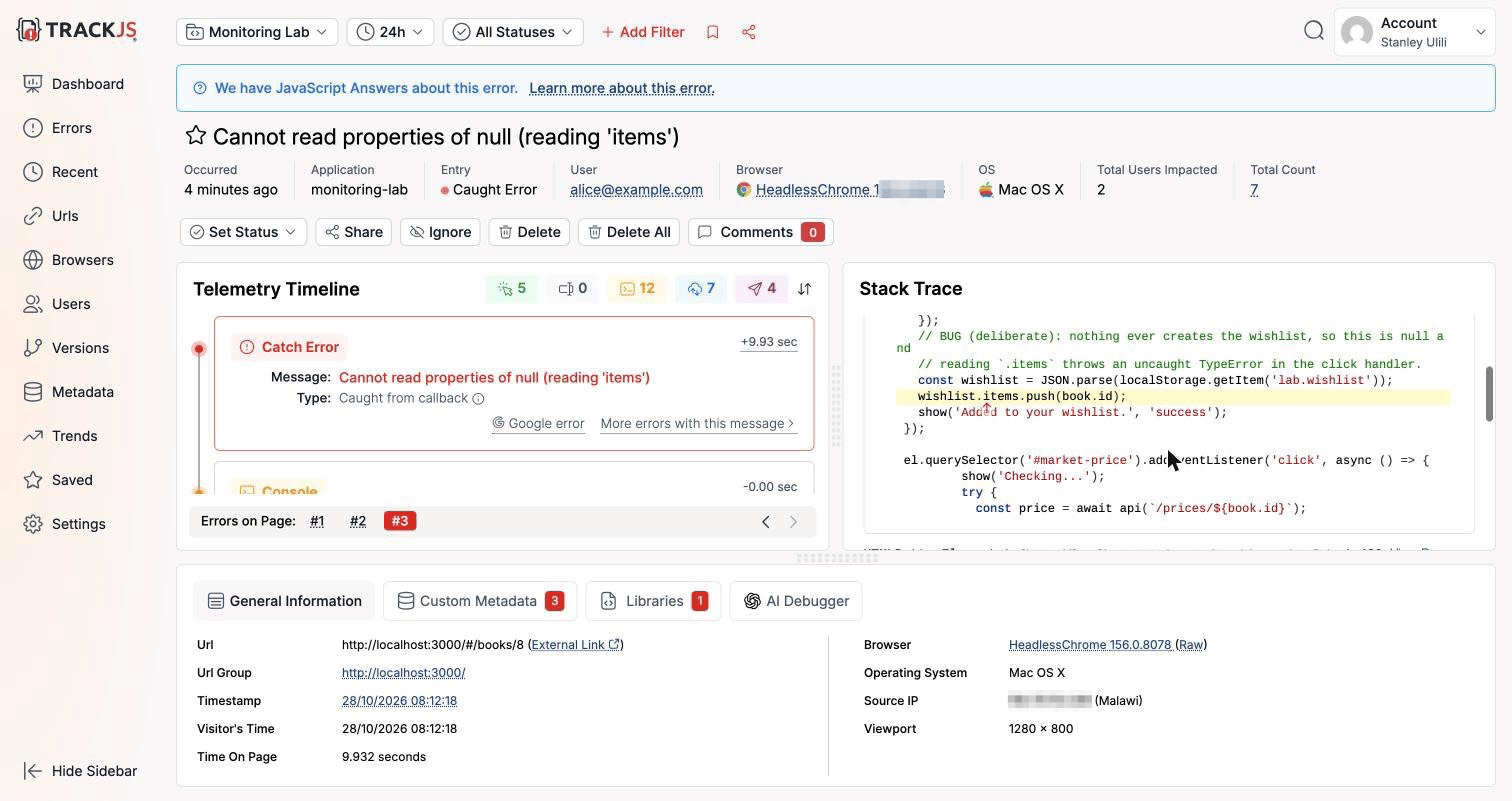
Task: Click Delete All button
Action: coord(629,232)
